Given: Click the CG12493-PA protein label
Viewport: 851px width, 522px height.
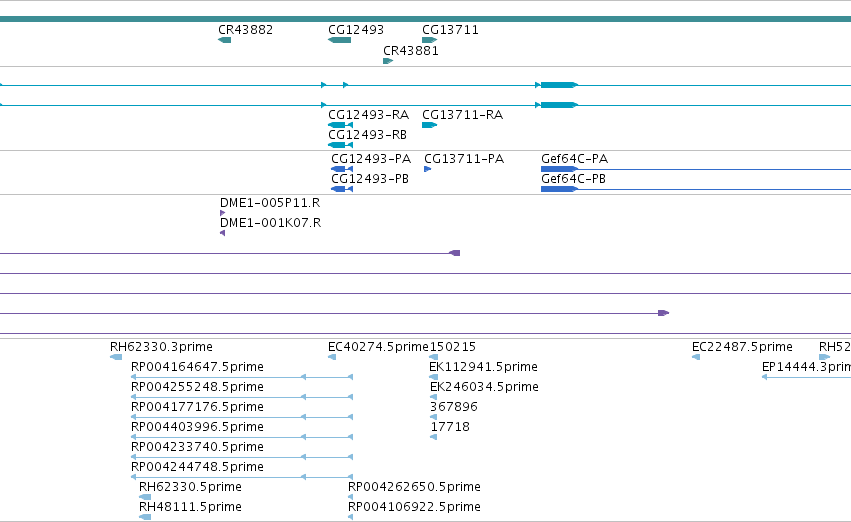Looking at the screenshot, I should click(371, 158).
